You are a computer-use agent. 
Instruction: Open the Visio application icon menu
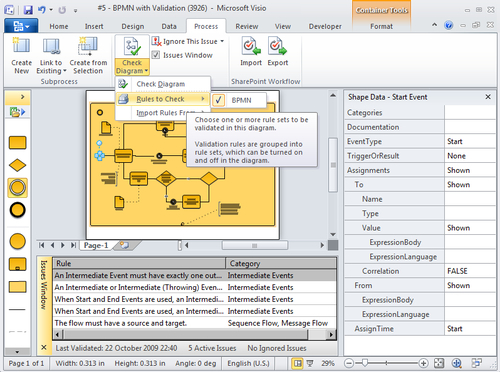coord(9,10)
